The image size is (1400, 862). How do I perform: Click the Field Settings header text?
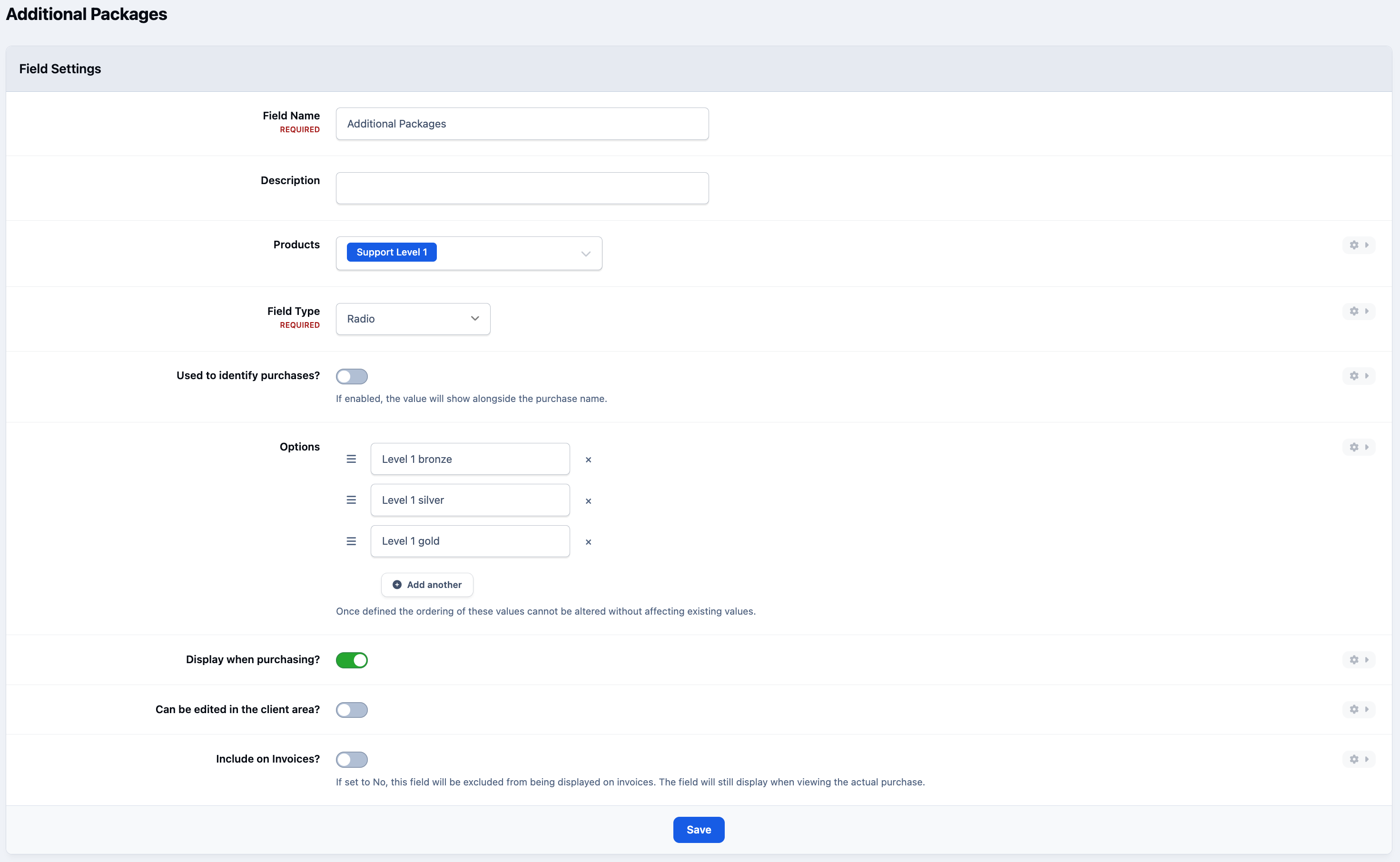pyautogui.click(x=60, y=69)
